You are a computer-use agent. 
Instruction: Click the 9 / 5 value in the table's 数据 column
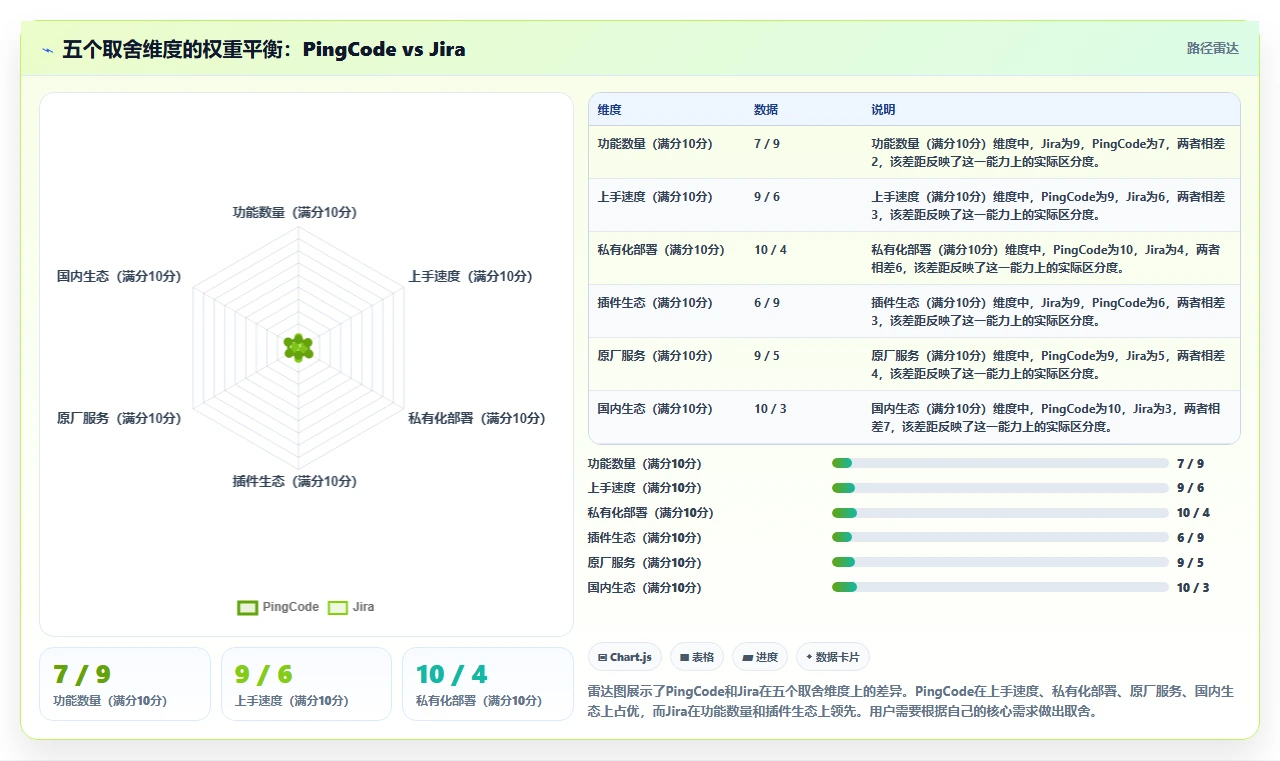click(x=767, y=356)
